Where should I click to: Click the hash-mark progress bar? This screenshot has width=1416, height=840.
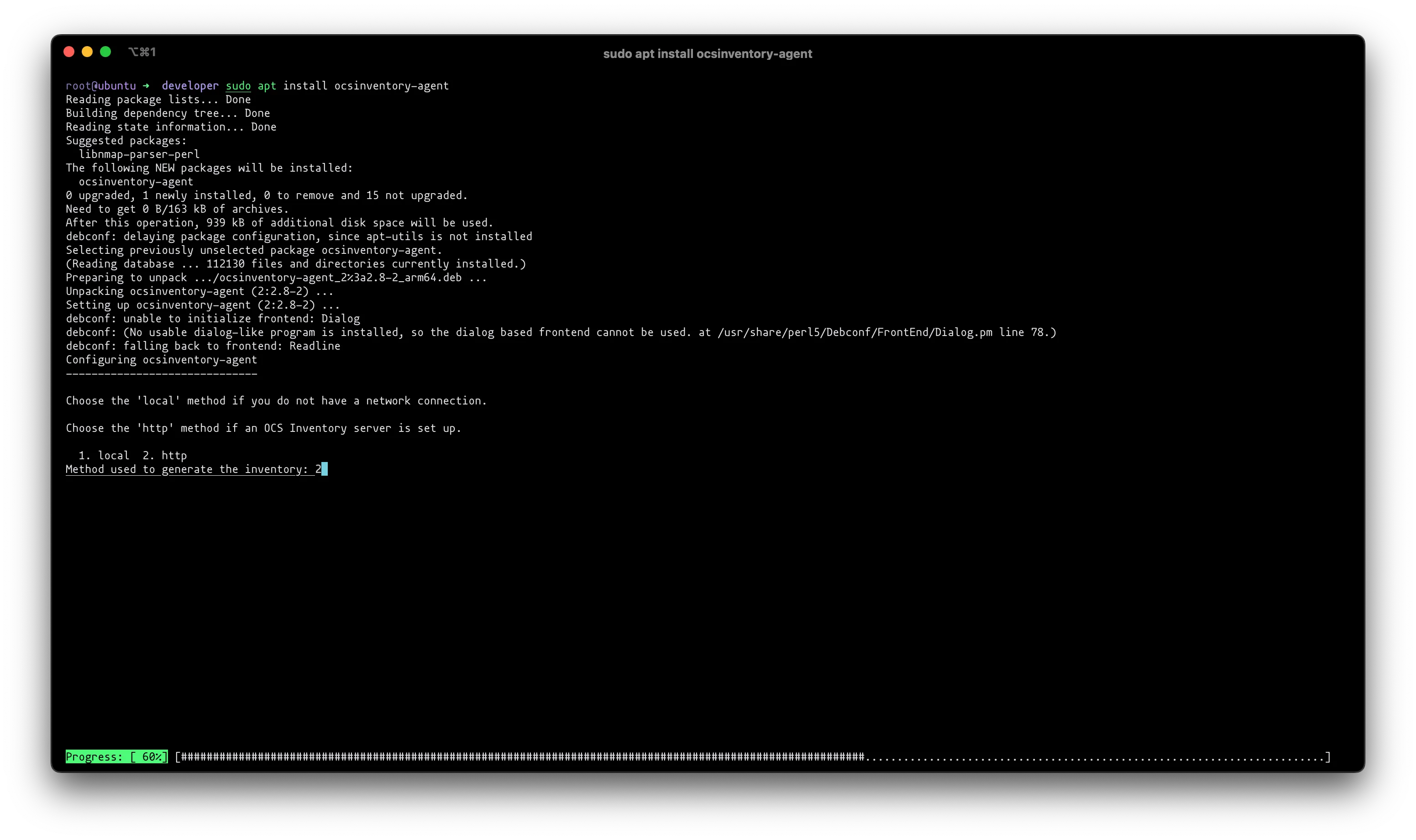click(x=753, y=757)
